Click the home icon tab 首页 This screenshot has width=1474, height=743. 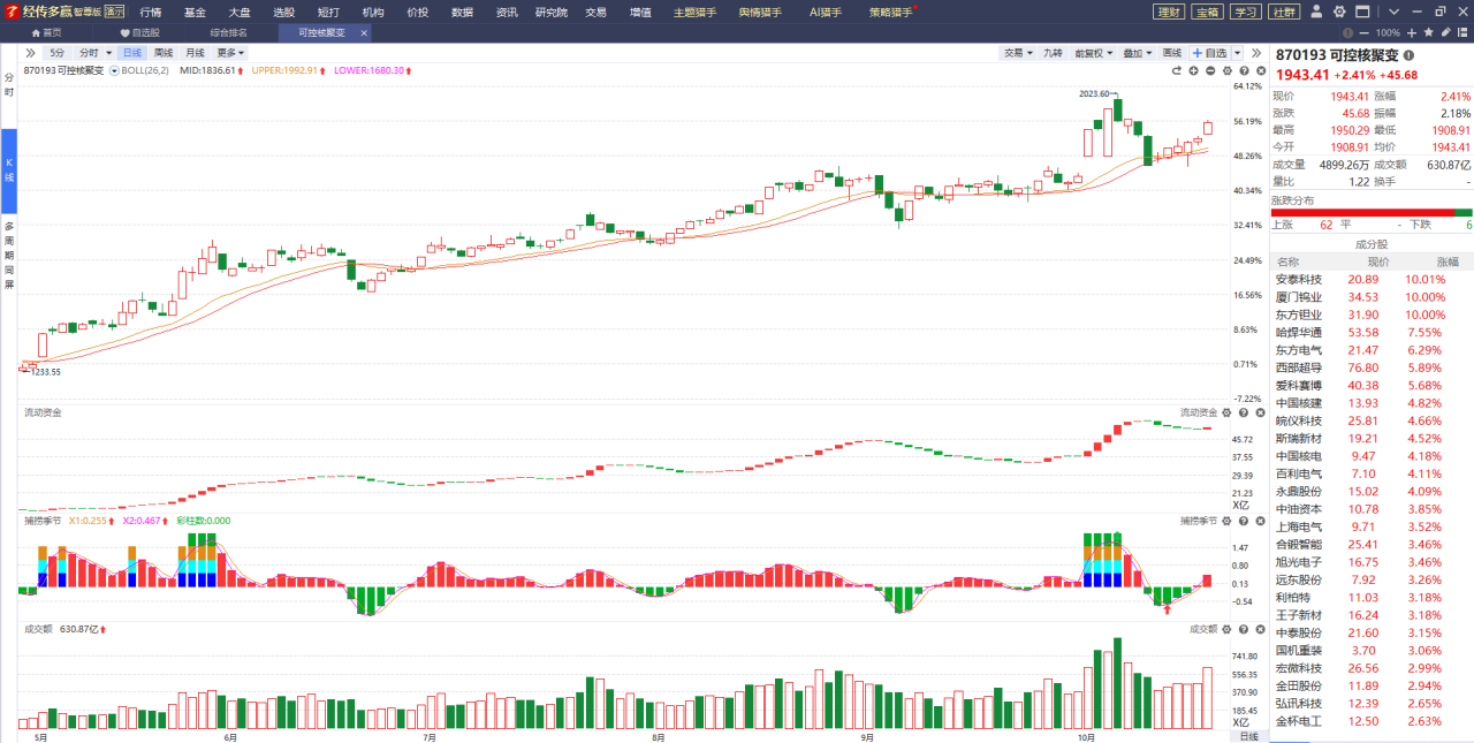click(x=46, y=33)
